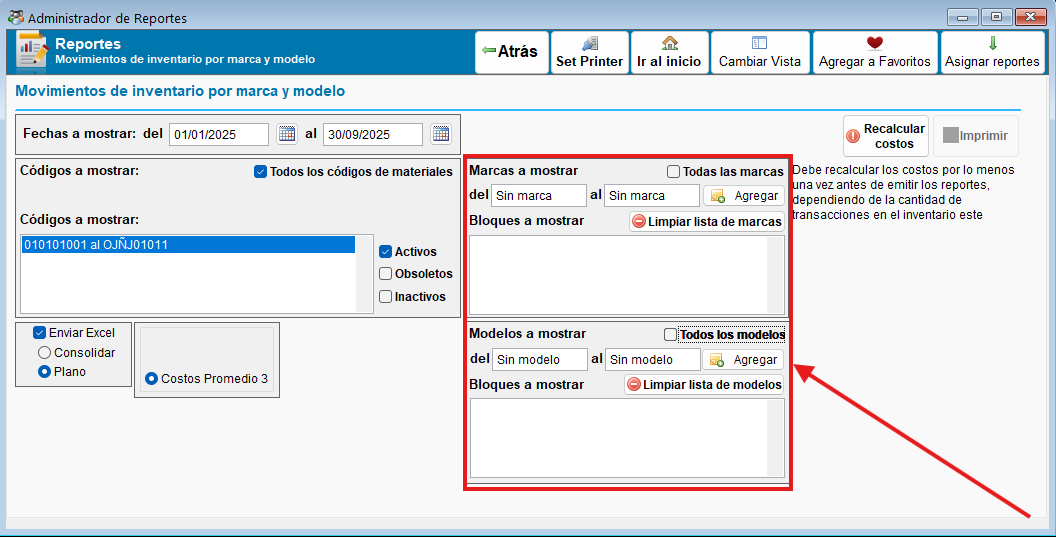The height and width of the screenshot is (540, 1056).
Task: Select the Plano radio option
Action: (44, 372)
